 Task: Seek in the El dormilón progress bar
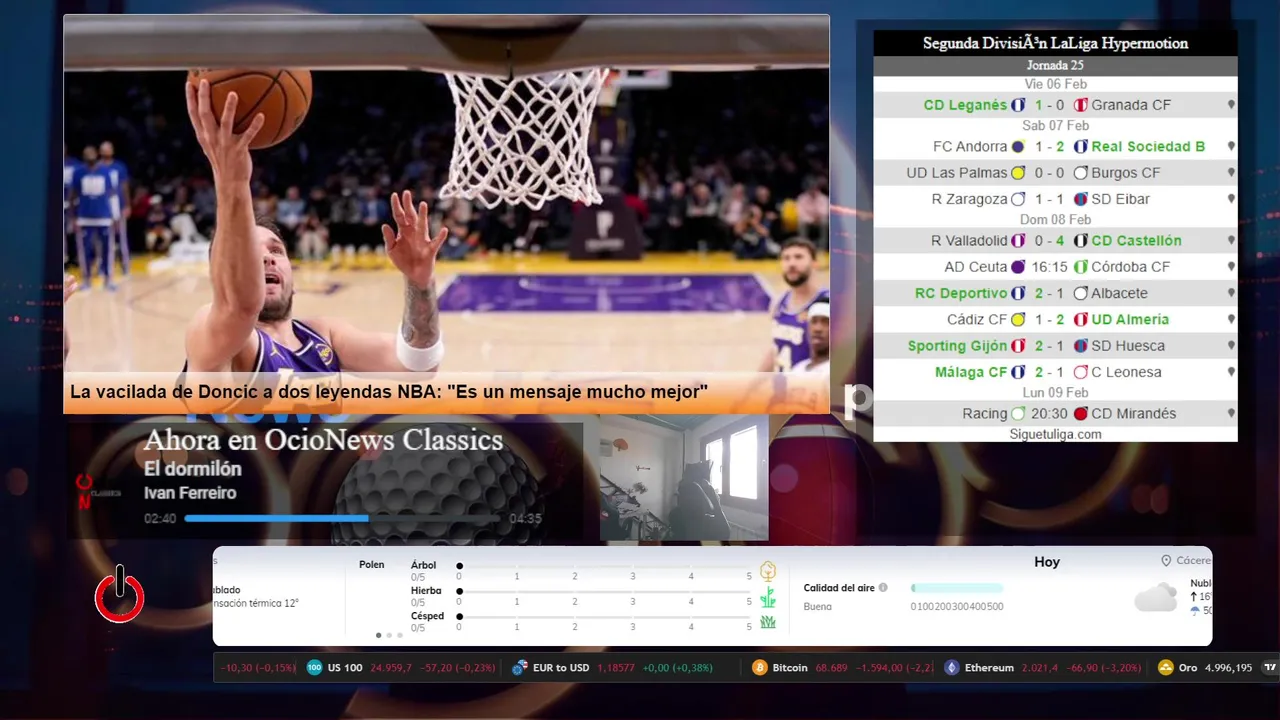click(343, 518)
